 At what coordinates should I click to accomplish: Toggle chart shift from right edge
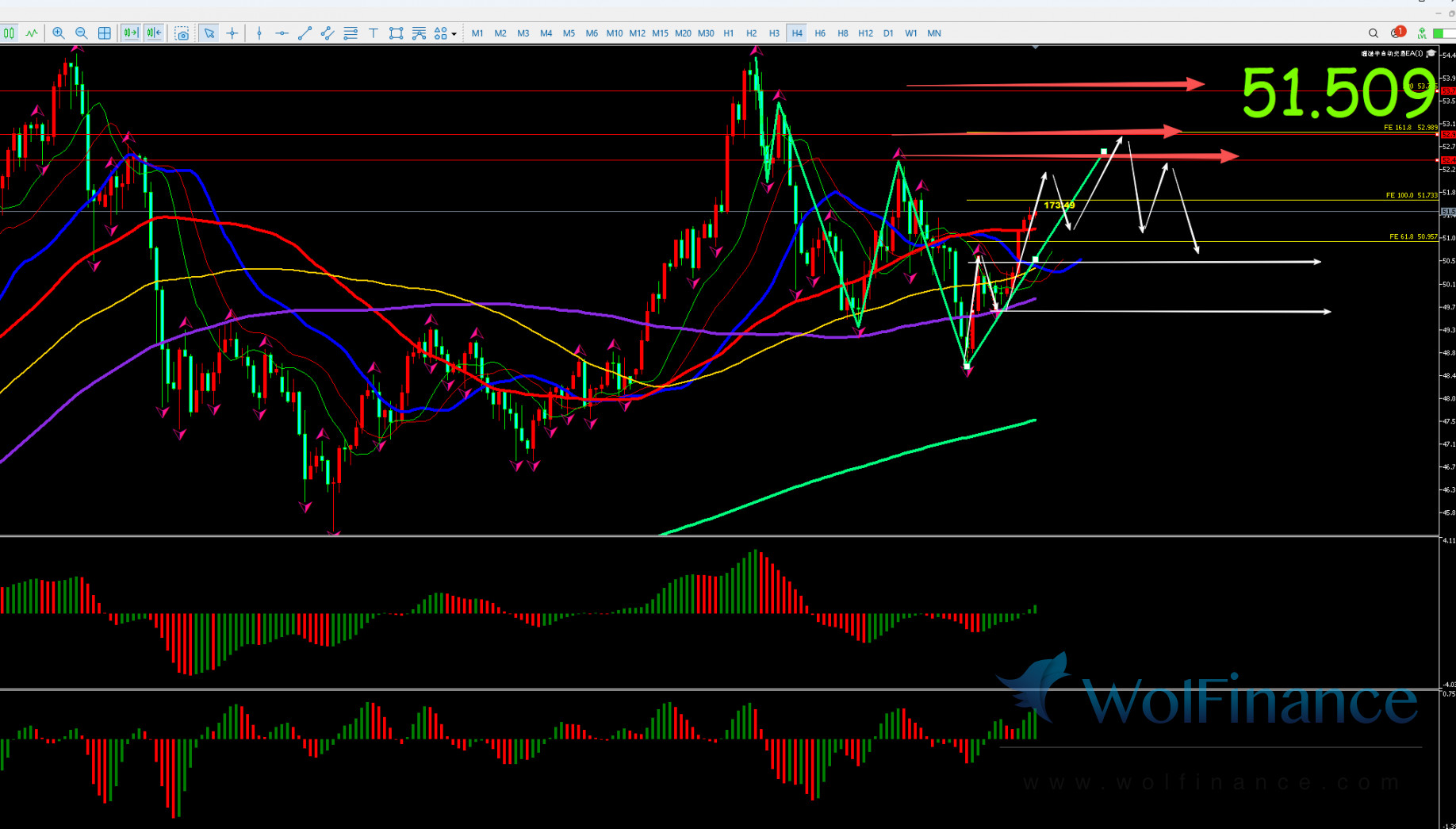[154, 33]
